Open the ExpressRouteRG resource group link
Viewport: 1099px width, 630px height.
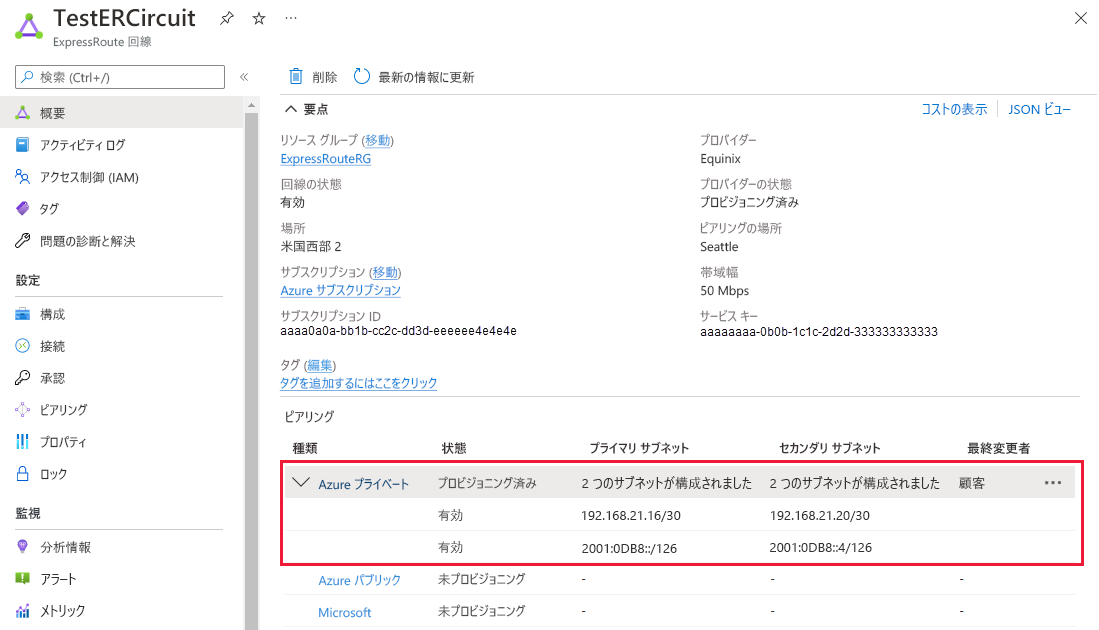[x=326, y=159]
